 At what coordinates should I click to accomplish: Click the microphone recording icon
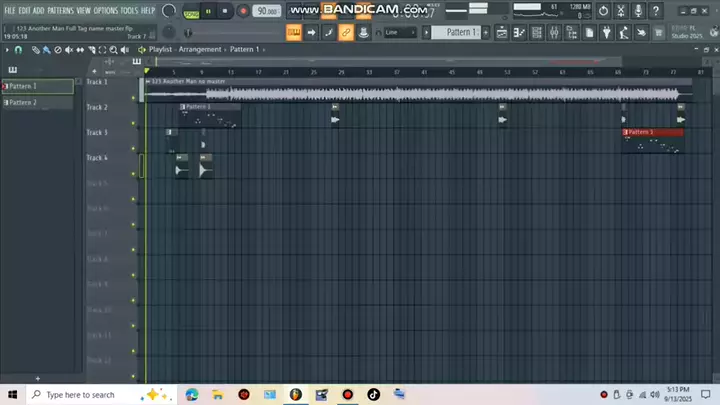[x=639, y=11]
